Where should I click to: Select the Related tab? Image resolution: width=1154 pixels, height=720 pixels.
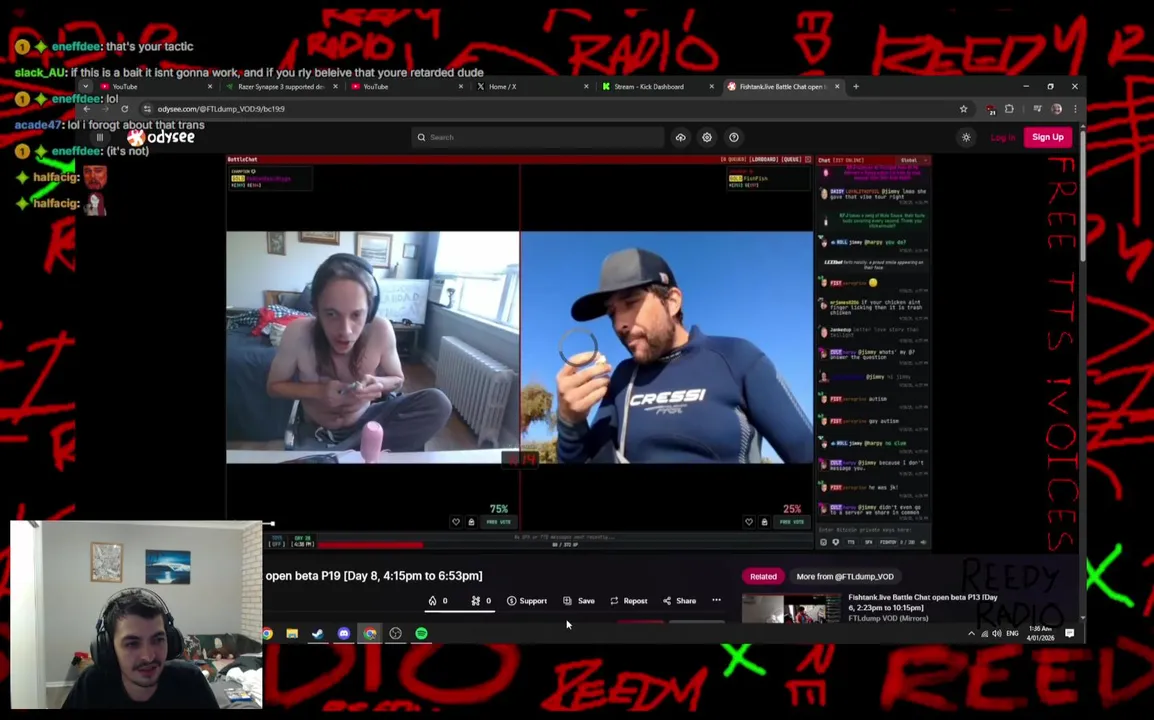(763, 576)
